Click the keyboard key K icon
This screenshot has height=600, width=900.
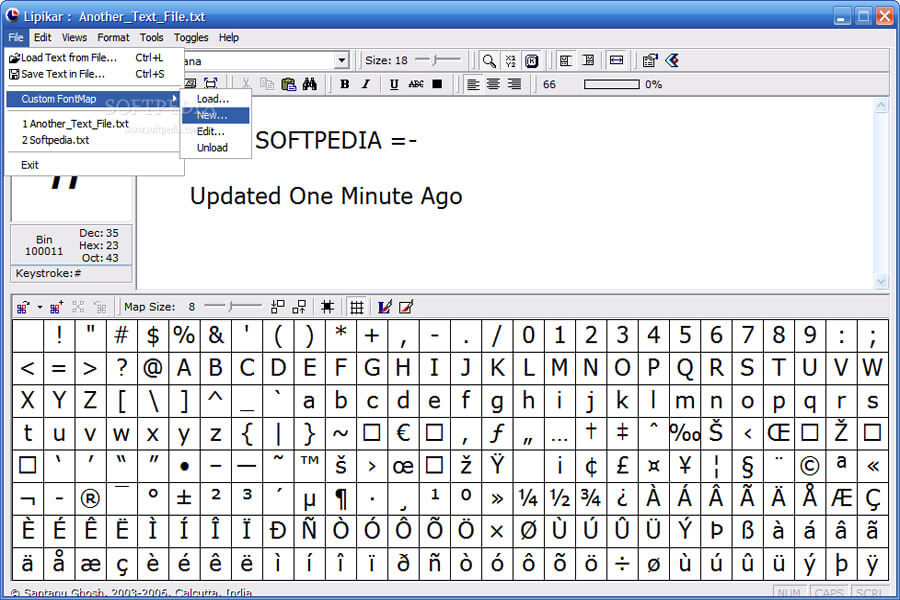click(532, 60)
